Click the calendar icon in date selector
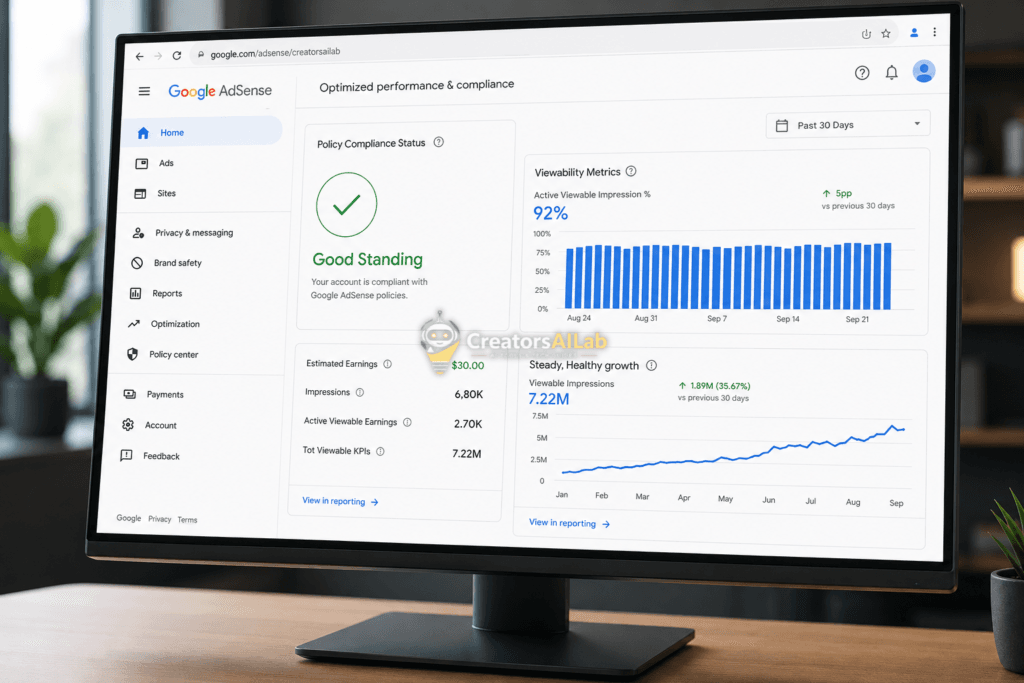Screen dimensions: 1024x683 [782, 125]
